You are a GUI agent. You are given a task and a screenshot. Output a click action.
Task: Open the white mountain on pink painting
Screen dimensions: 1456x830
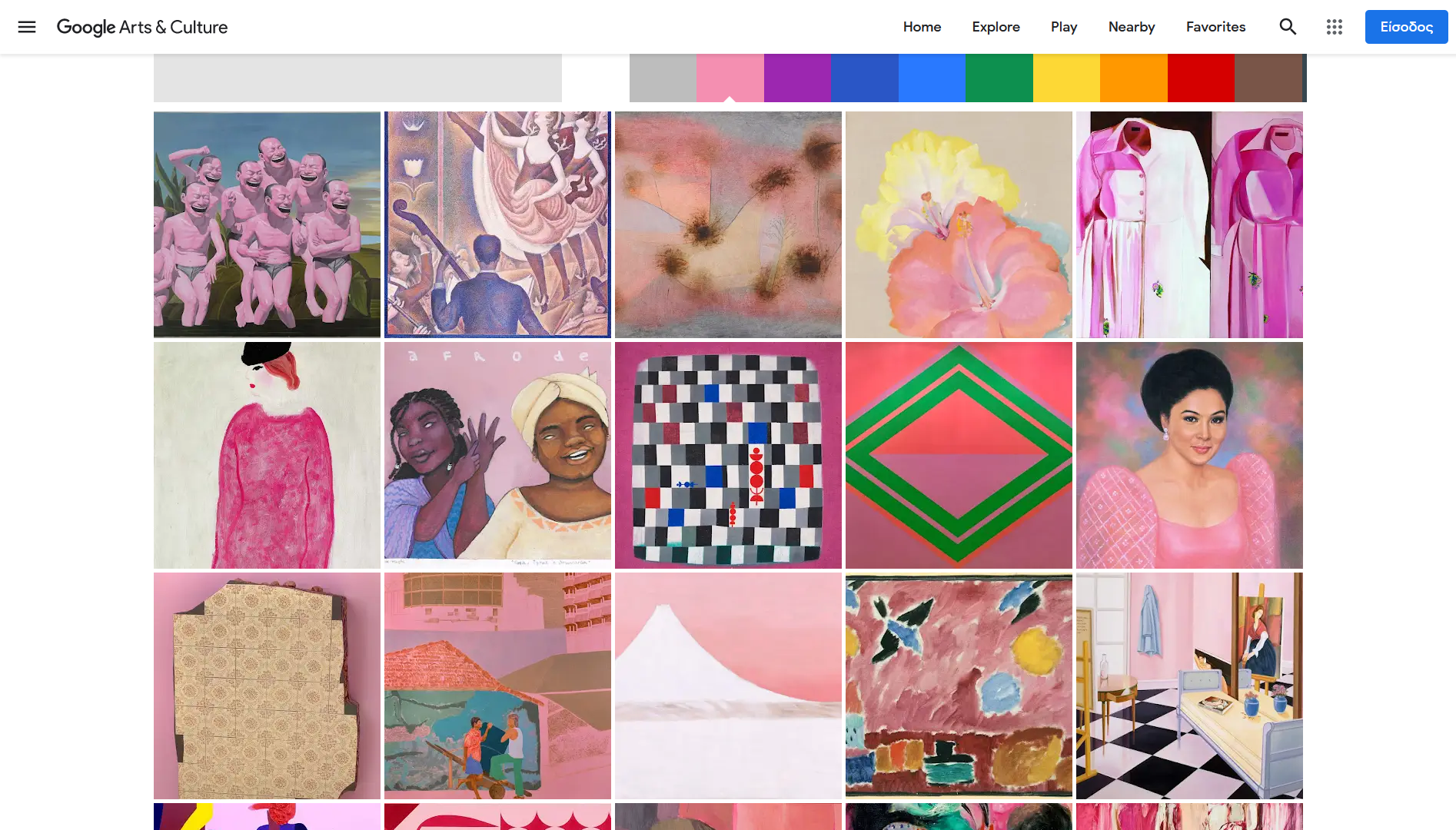pyautogui.click(x=728, y=686)
